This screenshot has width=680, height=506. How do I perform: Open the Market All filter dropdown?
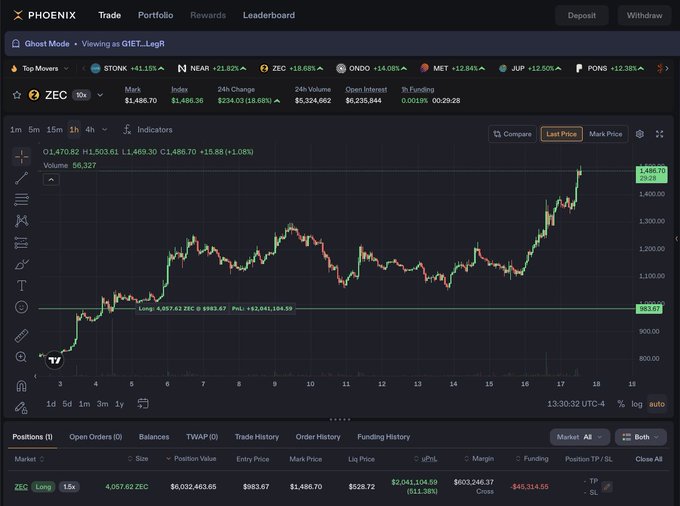click(x=580, y=437)
